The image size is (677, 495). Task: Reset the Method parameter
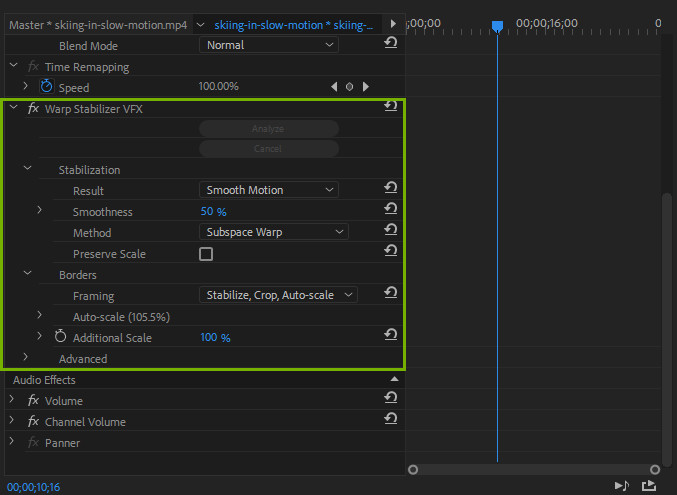(x=391, y=229)
